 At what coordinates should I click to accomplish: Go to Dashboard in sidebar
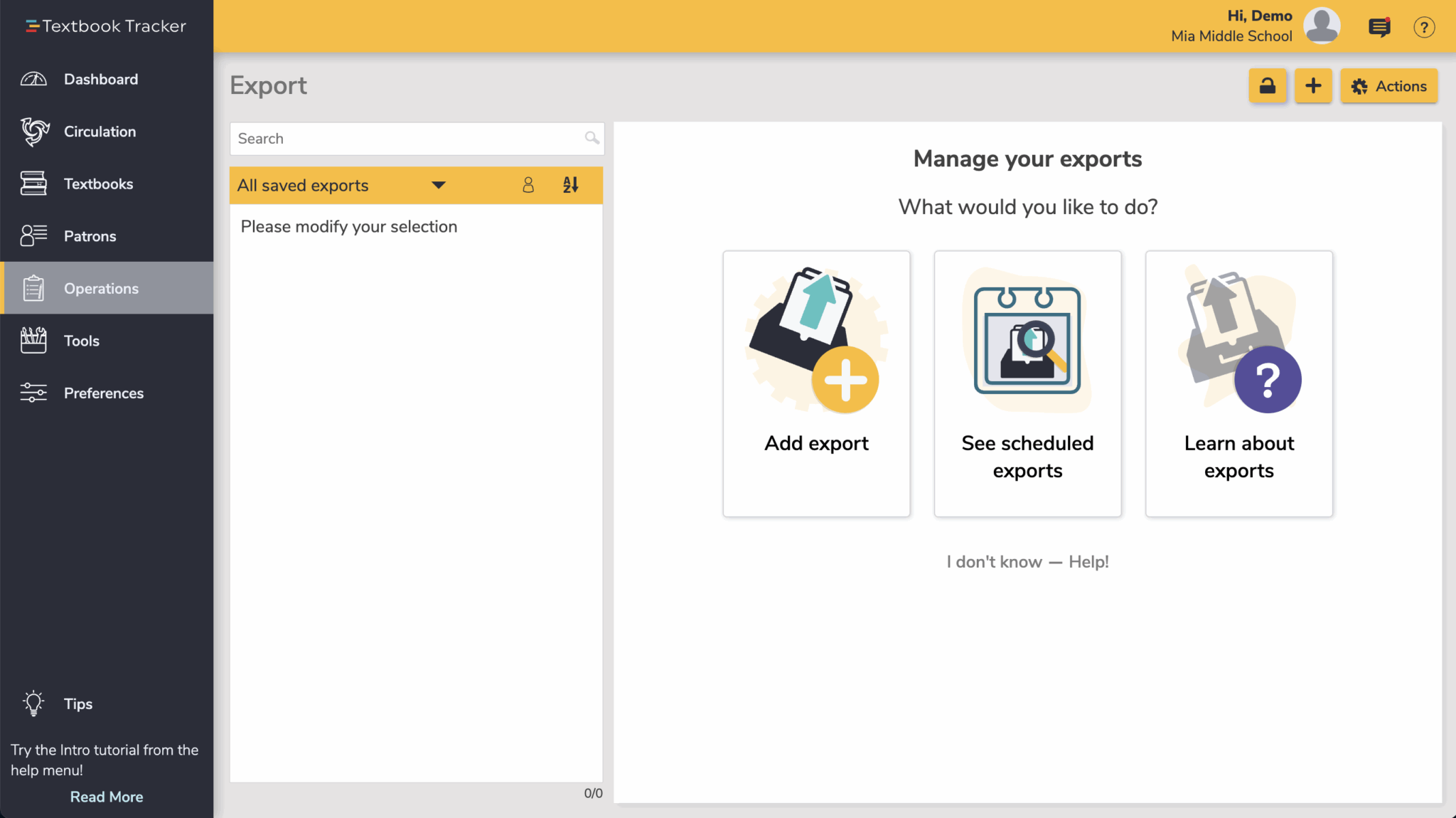(101, 79)
